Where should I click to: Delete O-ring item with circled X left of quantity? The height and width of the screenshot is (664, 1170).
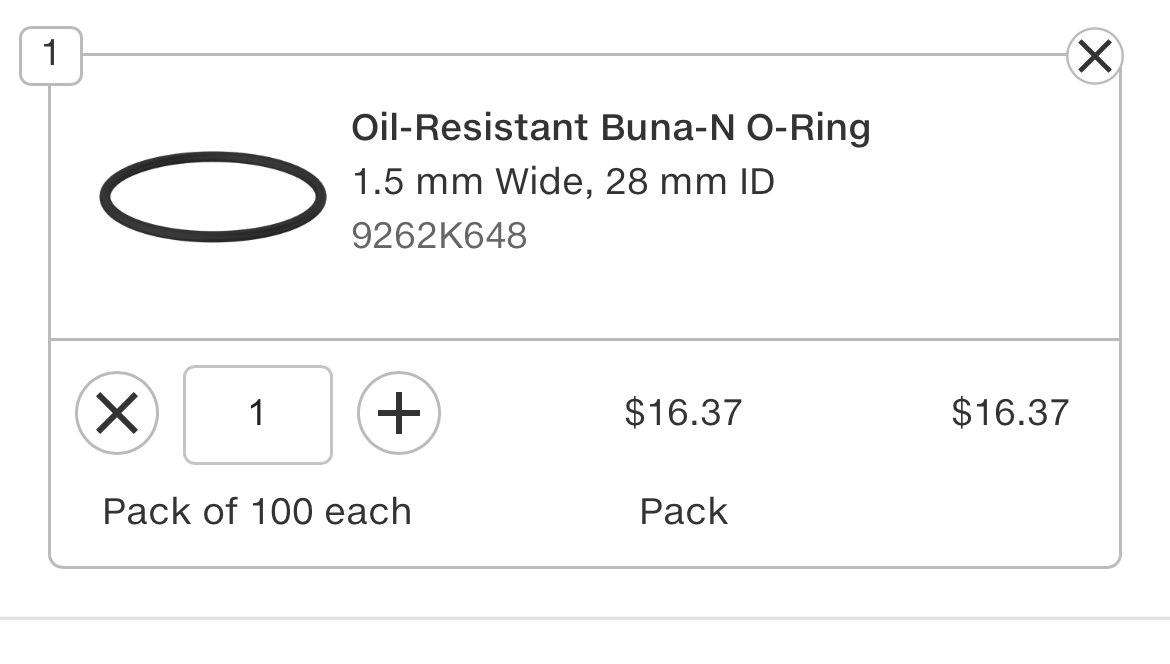pos(117,413)
